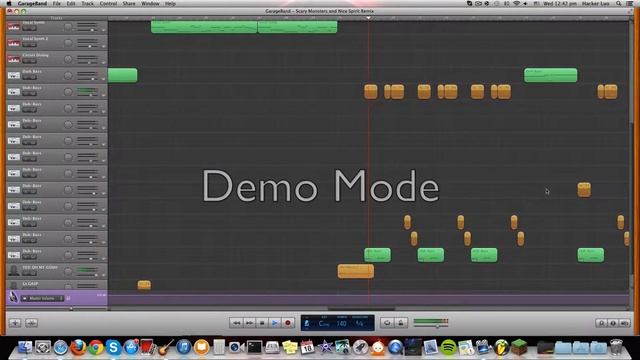This screenshot has width=640, height=360.
Task: Open Spotlight search in the menu bar
Action: pyautogui.click(x=619, y=3)
